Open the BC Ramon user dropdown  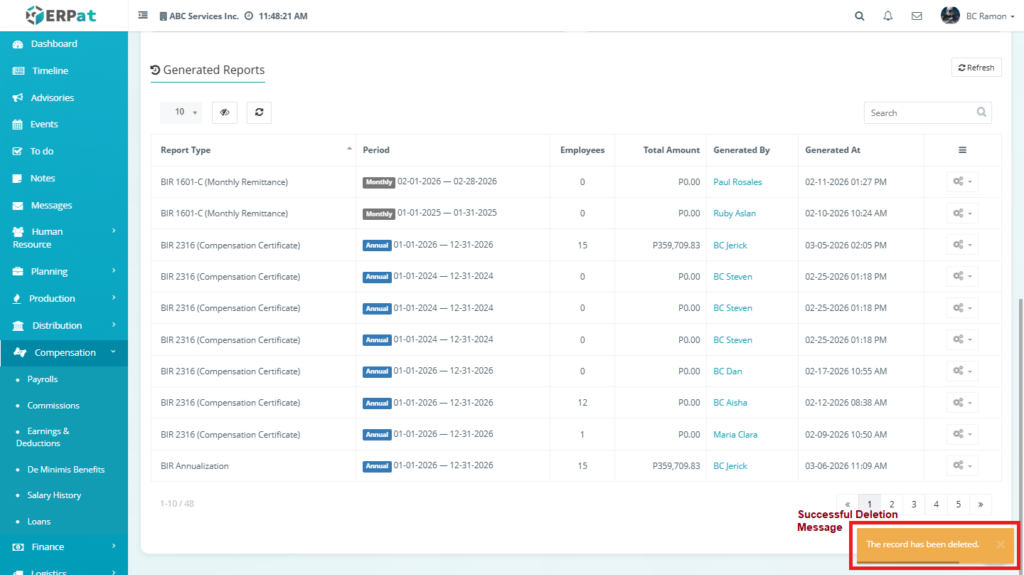(977, 16)
